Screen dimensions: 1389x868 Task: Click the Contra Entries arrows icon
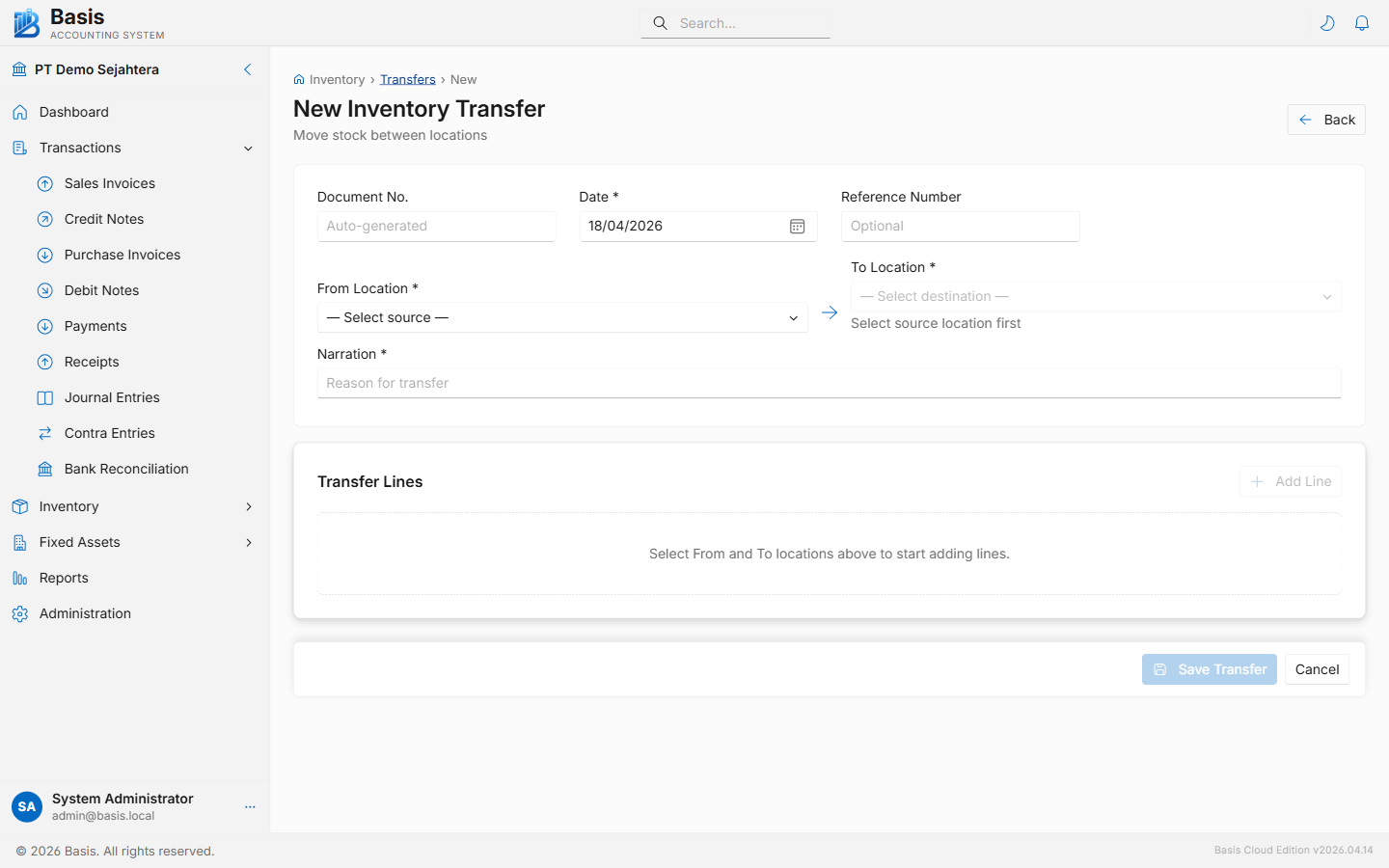(44, 433)
